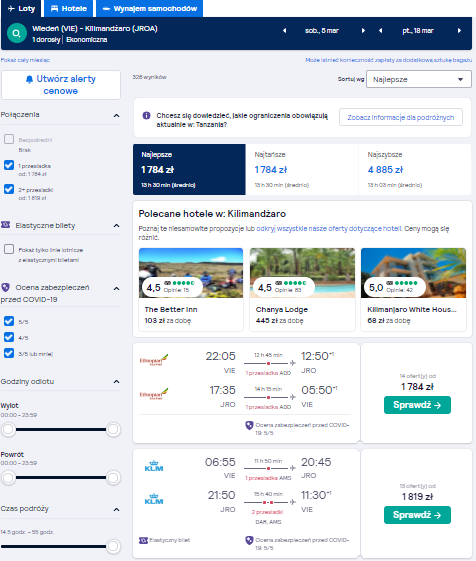Click the baggage fee notice link

[388, 60]
